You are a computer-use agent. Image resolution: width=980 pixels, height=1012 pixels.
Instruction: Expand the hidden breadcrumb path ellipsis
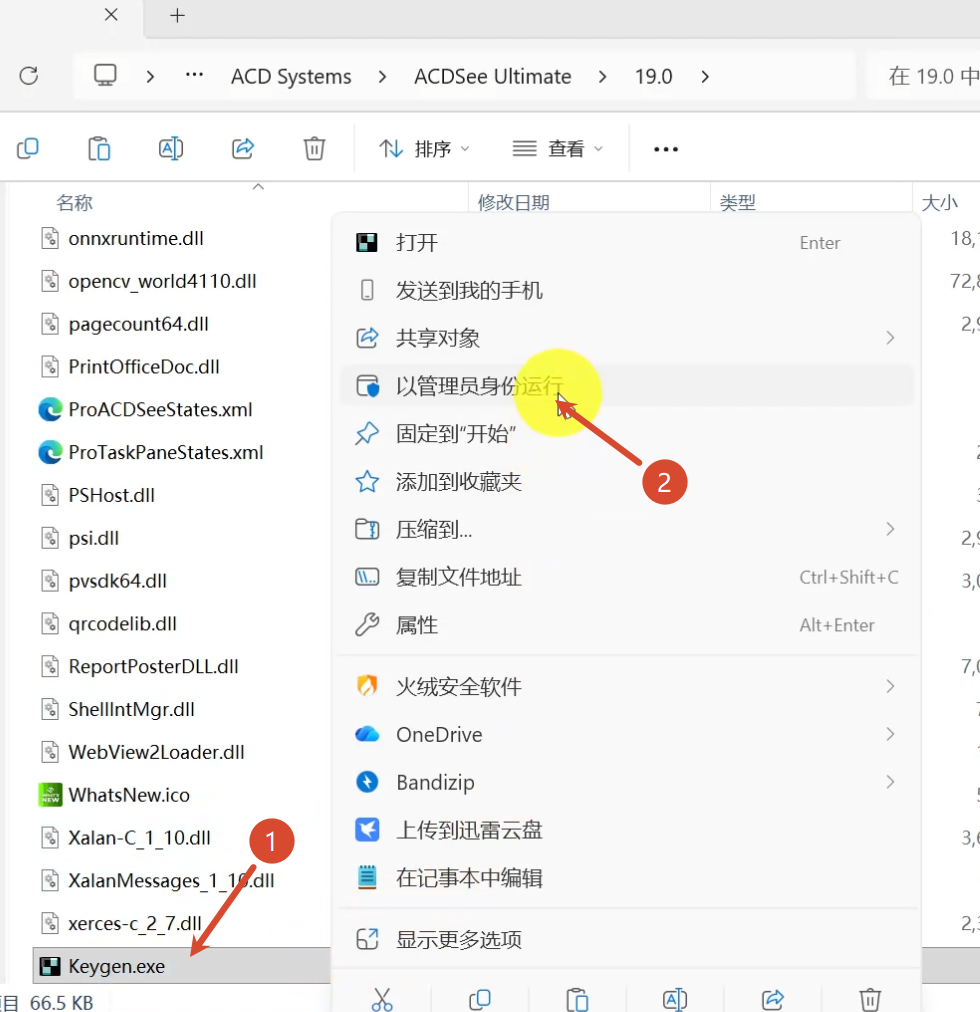pos(194,76)
